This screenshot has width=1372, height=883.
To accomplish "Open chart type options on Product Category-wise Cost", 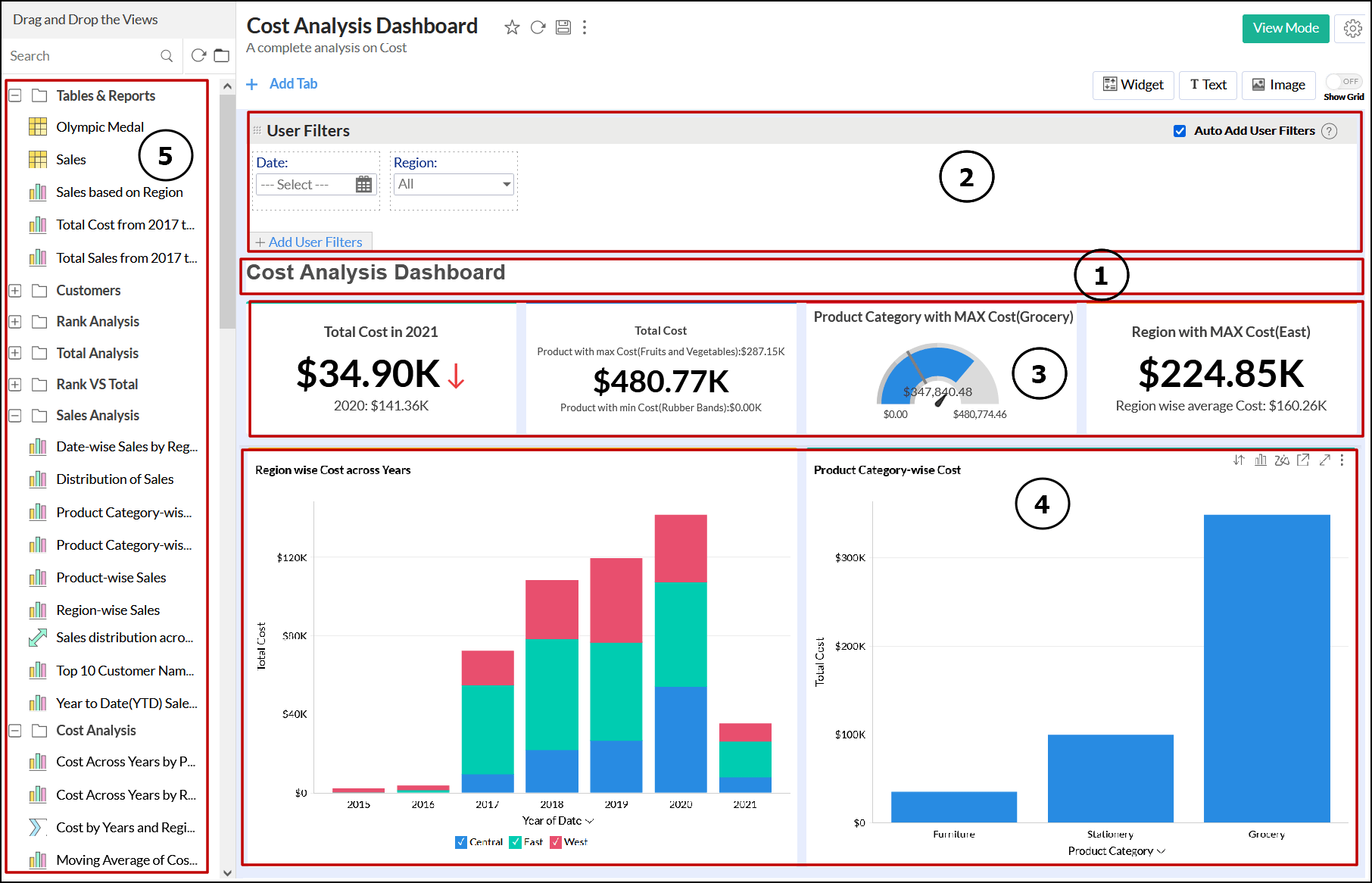I will 1261,460.
